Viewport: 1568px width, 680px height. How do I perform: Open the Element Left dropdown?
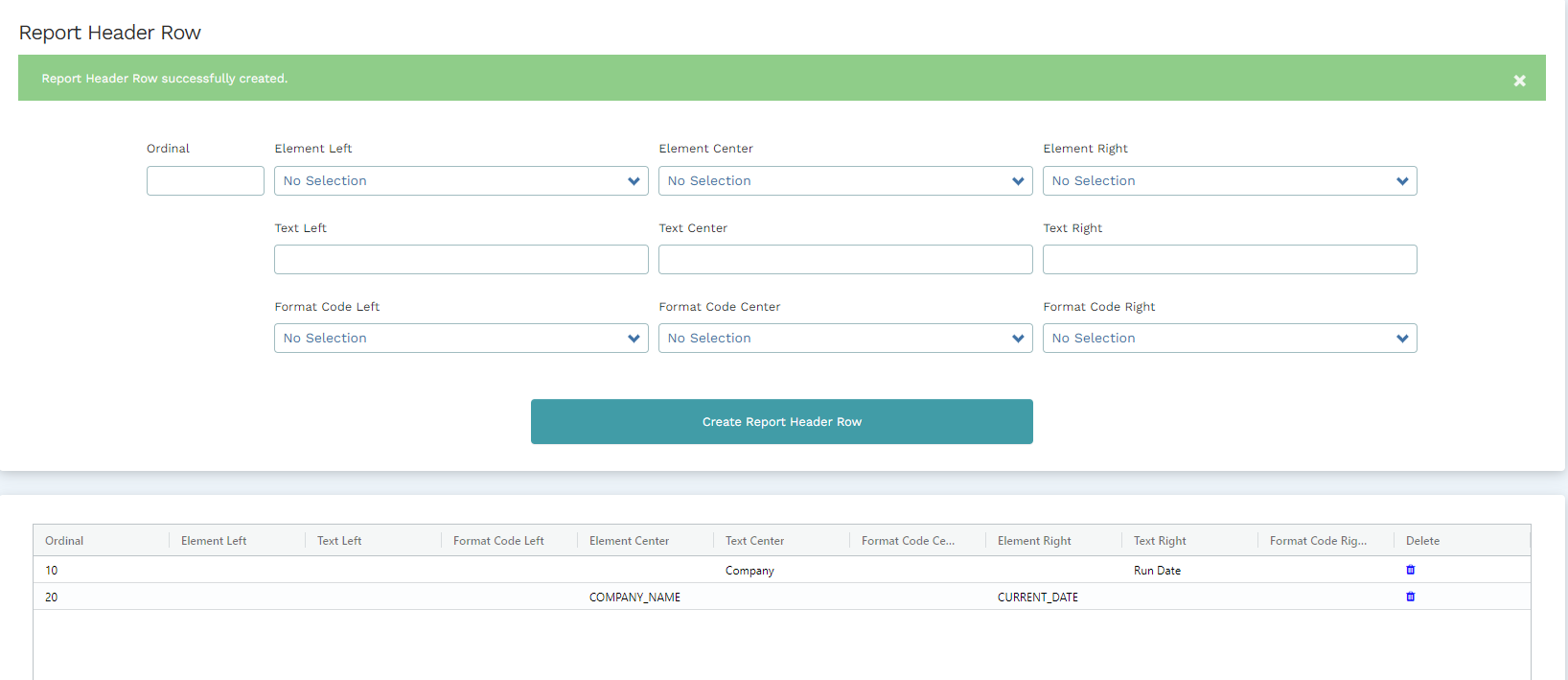pyautogui.click(x=461, y=181)
